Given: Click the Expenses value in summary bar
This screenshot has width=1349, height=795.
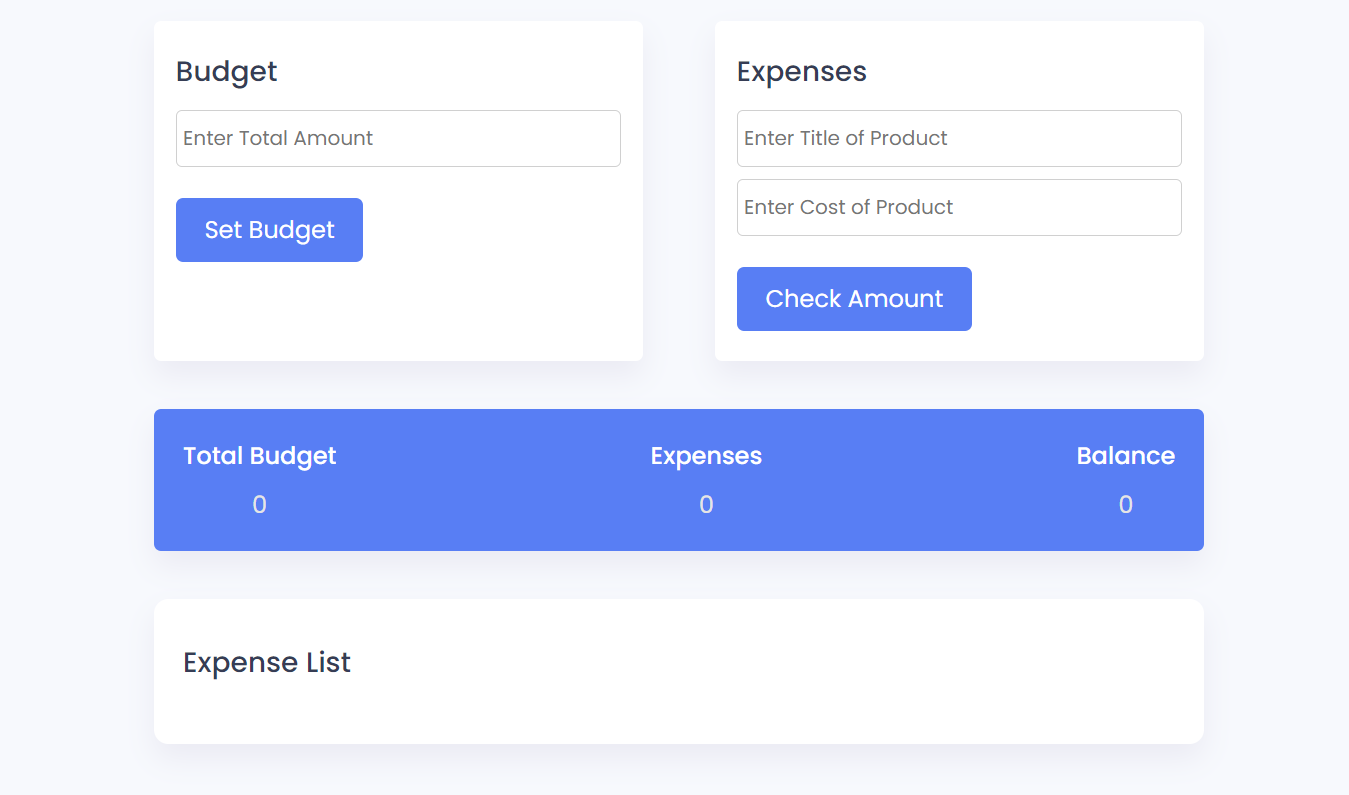Looking at the screenshot, I should pos(706,505).
